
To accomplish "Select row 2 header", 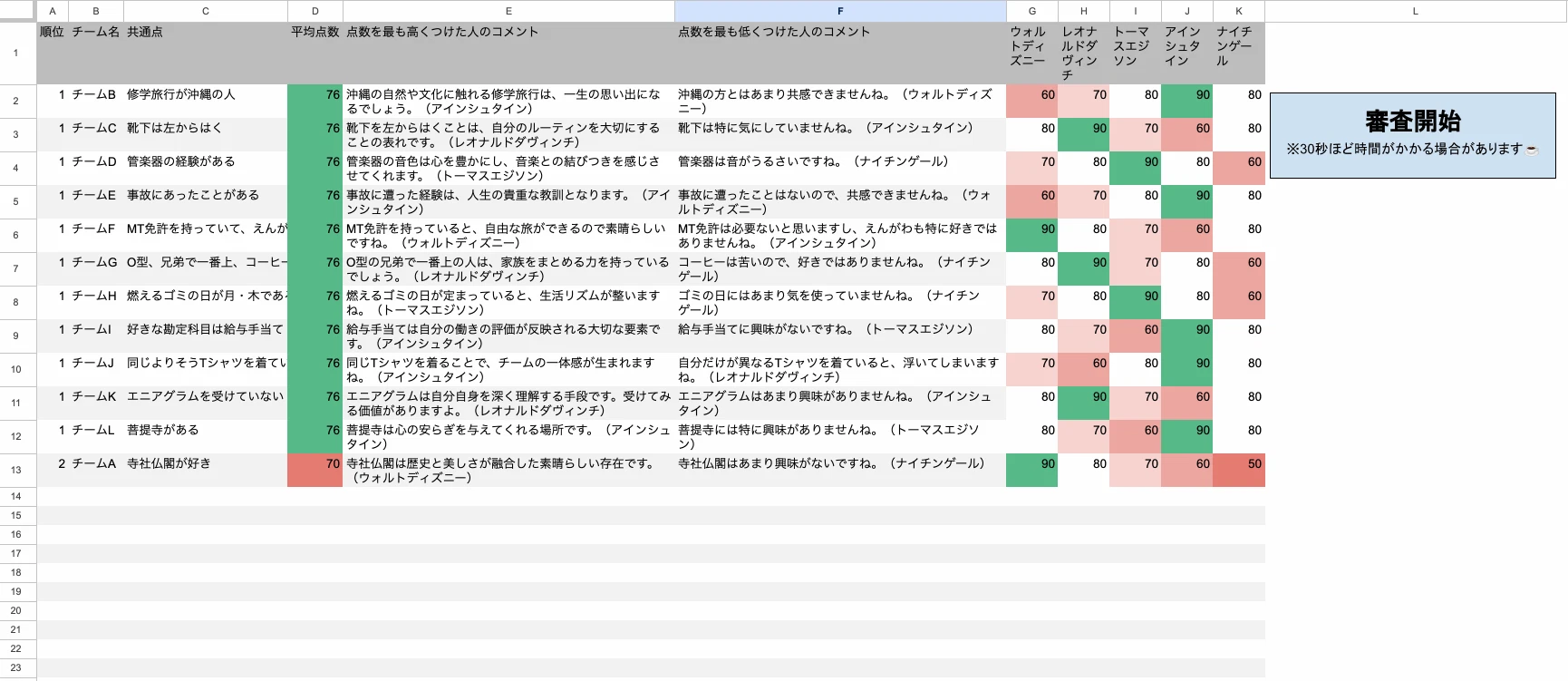I will (16, 101).
